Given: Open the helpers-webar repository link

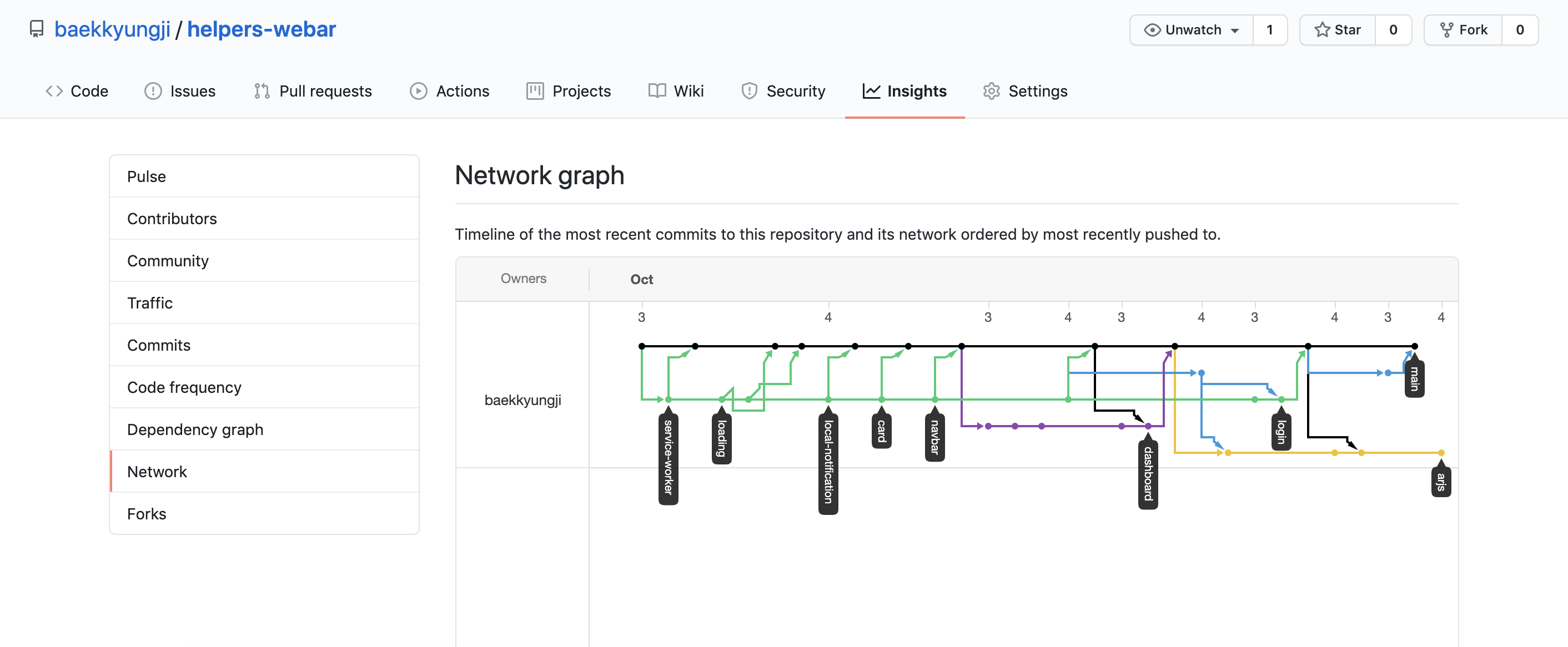Looking at the screenshot, I should click(261, 29).
